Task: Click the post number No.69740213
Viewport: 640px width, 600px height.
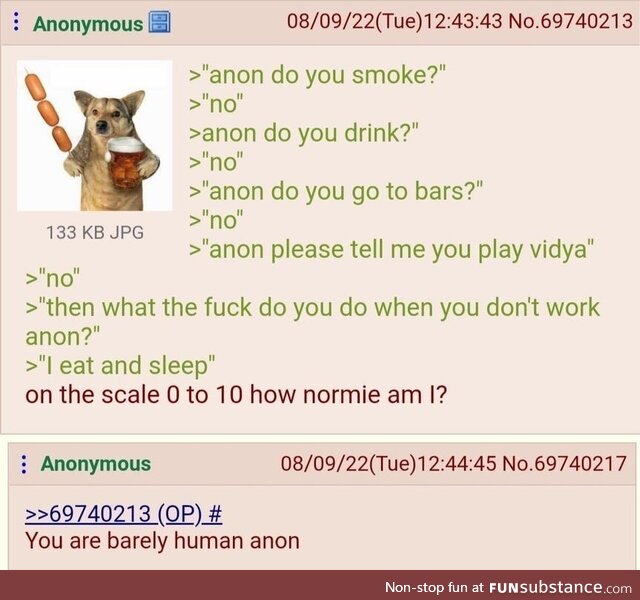Action: (x=570, y=21)
